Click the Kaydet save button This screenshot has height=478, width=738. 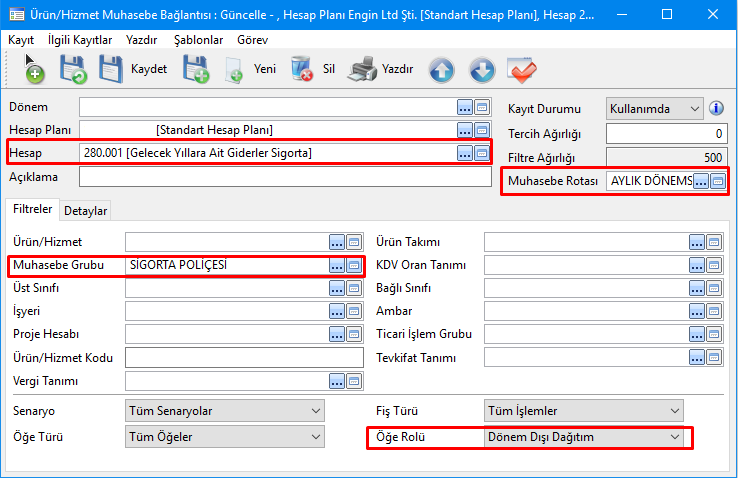(x=132, y=69)
